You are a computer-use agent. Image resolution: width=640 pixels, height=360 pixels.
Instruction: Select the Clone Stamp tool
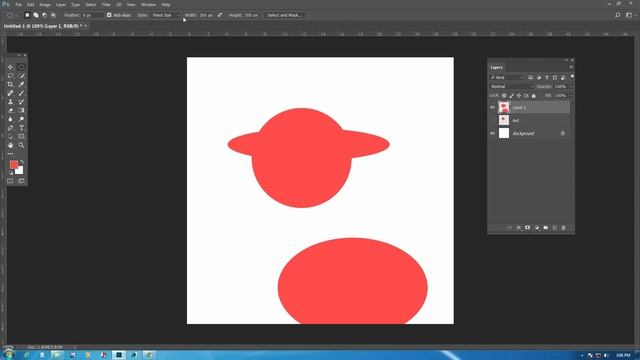click(11, 102)
